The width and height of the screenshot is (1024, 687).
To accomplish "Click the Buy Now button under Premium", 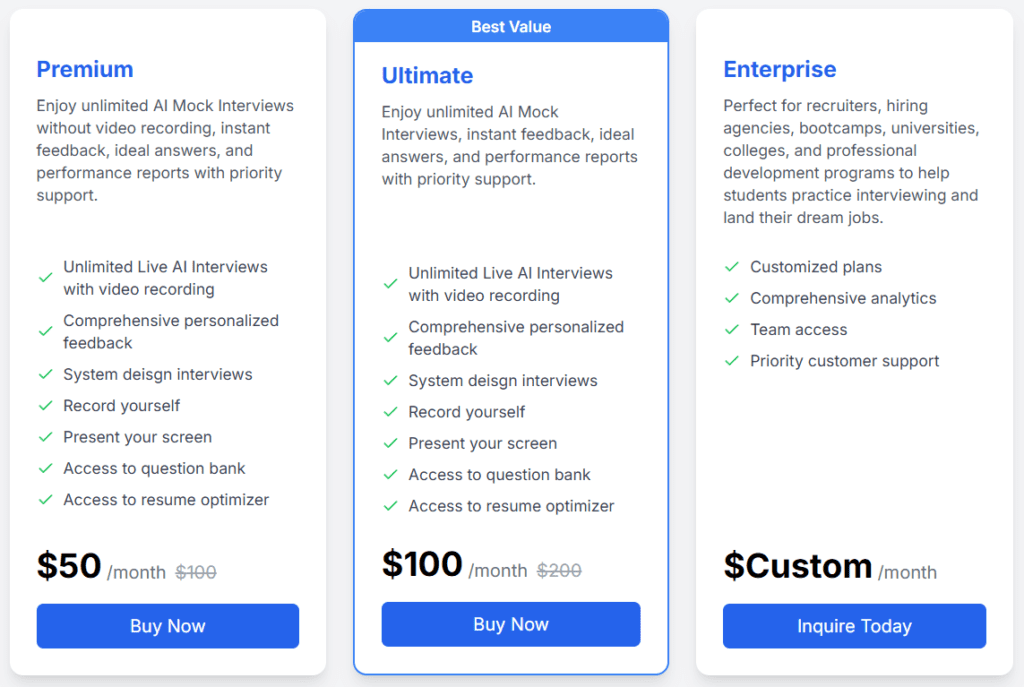I will pyautogui.click(x=167, y=625).
